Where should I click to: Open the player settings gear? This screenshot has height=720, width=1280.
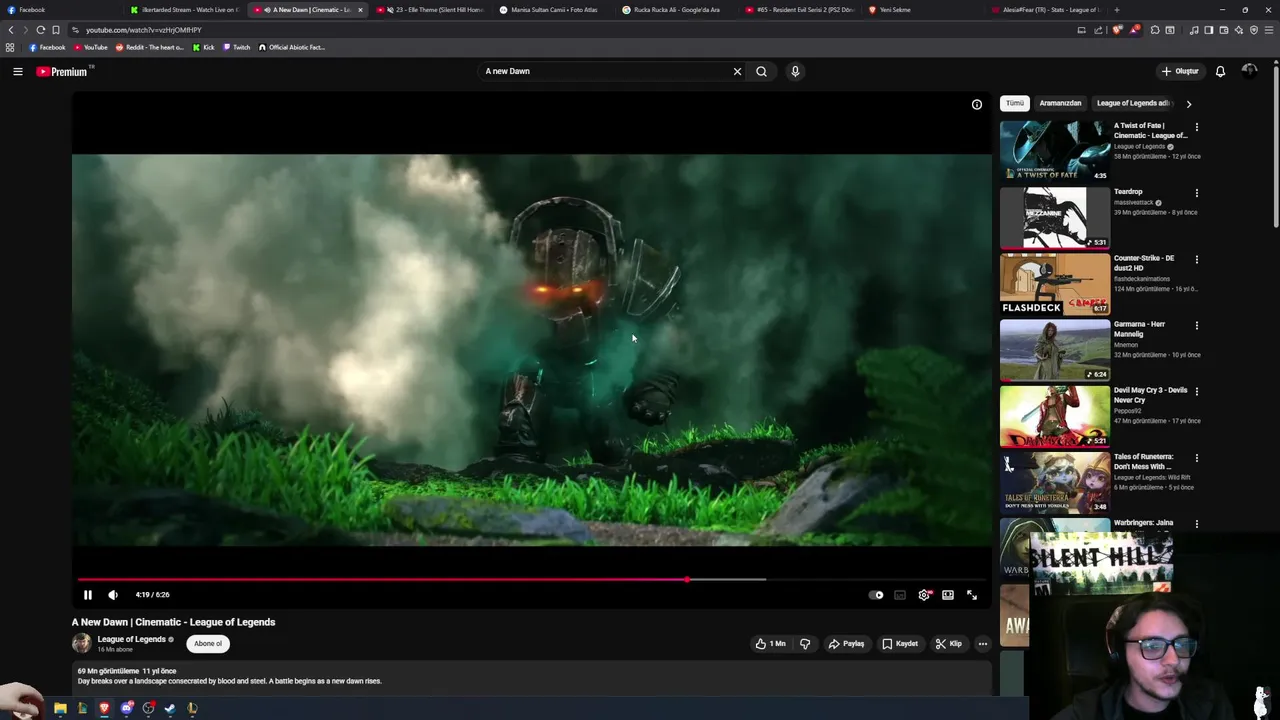(924, 595)
